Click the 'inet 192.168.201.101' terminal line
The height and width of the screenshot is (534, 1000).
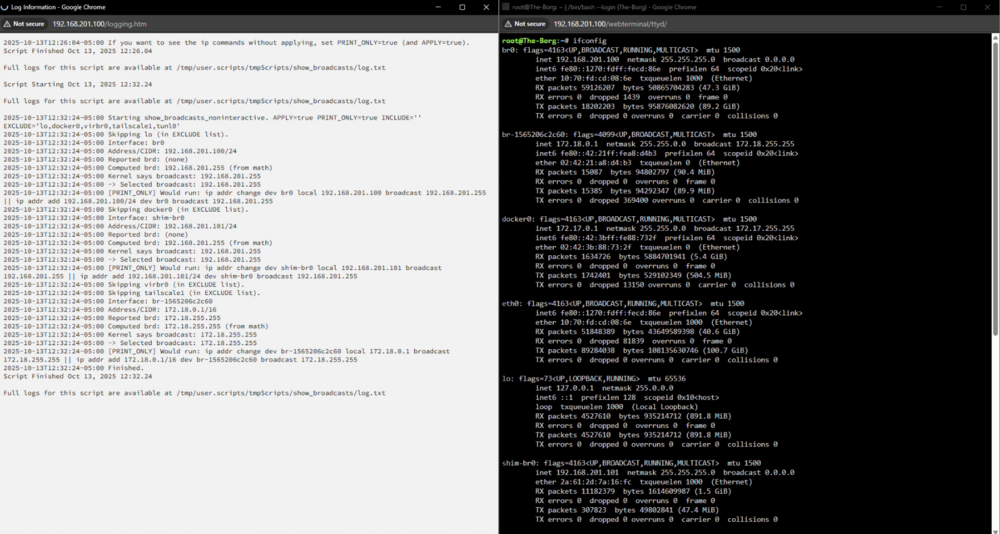pyautogui.click(x=665, y=473)
